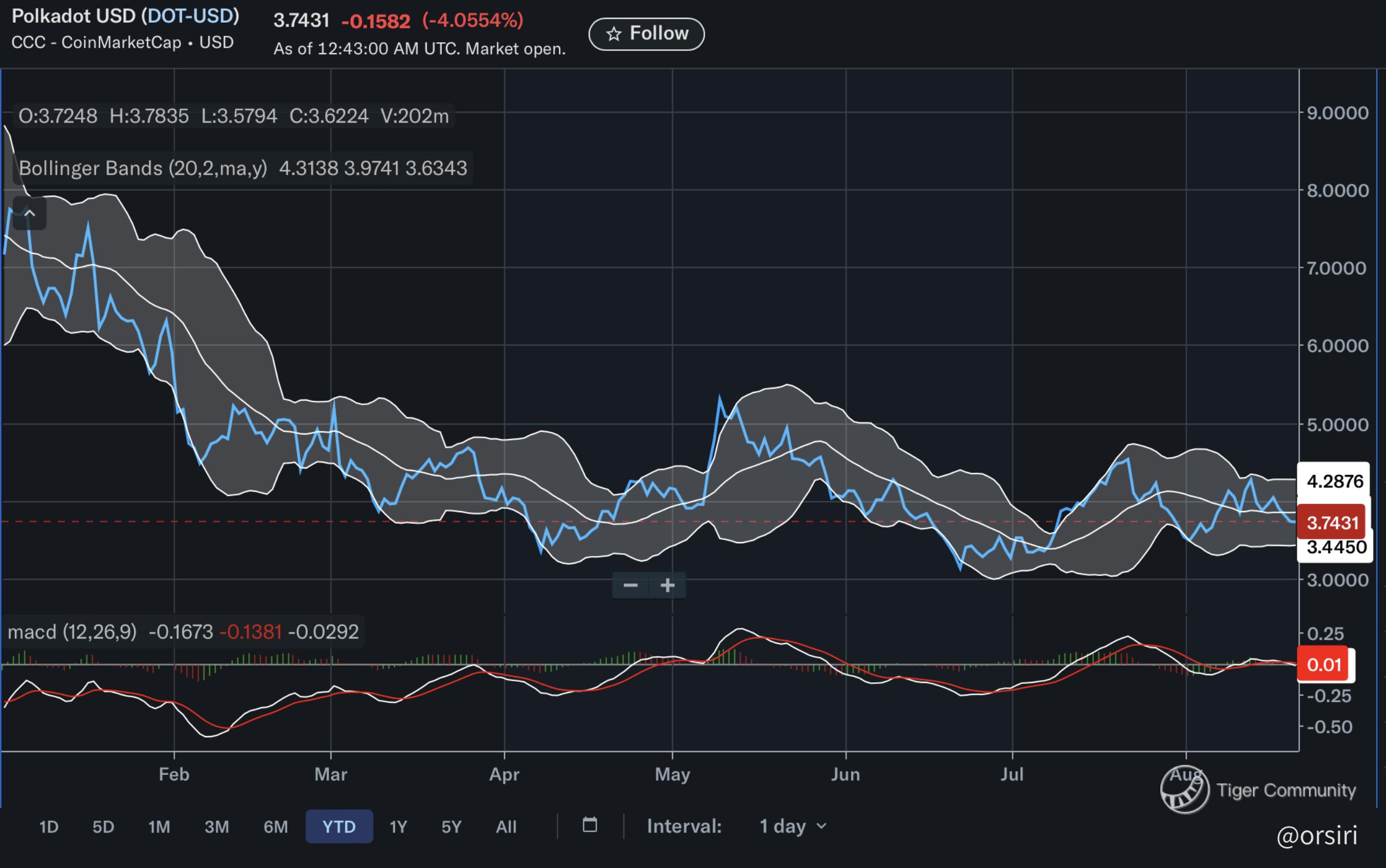Select the active YTD range
Screen dimensions: 1386x868
(x=339, y=826)
